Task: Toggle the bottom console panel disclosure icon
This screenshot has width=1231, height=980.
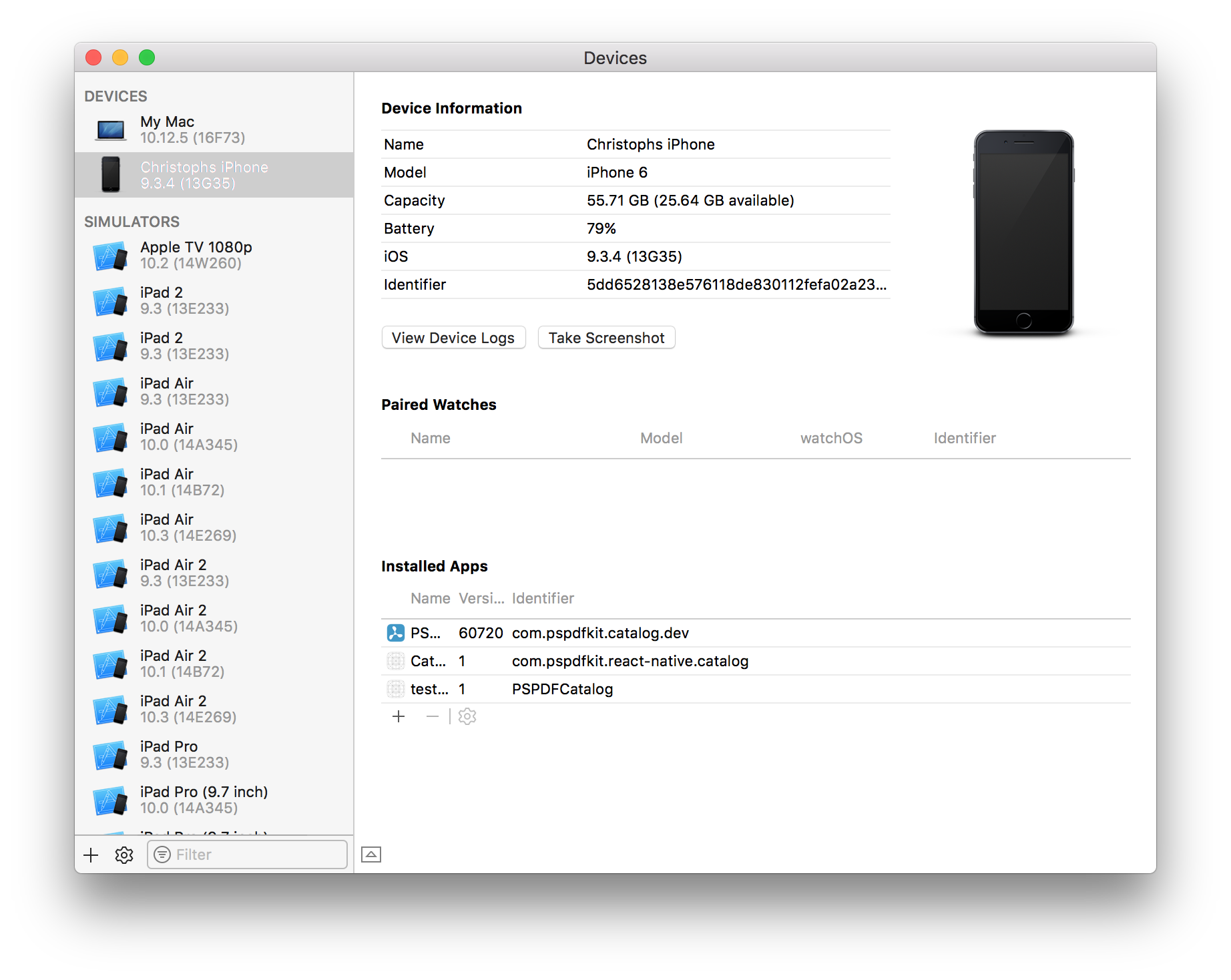Action: click(371, 854)
